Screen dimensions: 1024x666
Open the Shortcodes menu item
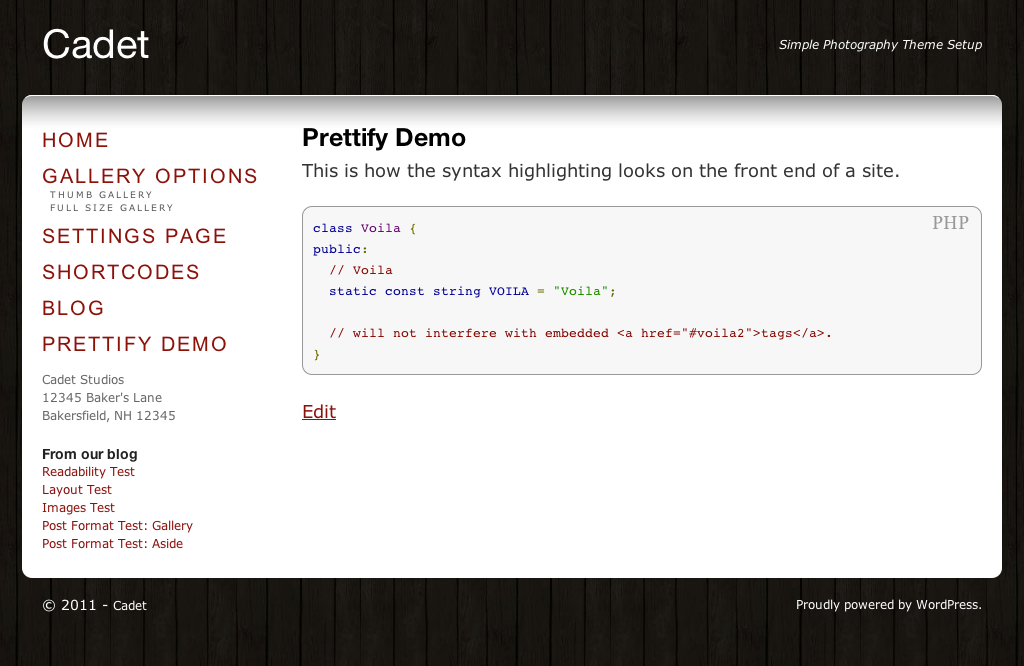tap(121, 272)
